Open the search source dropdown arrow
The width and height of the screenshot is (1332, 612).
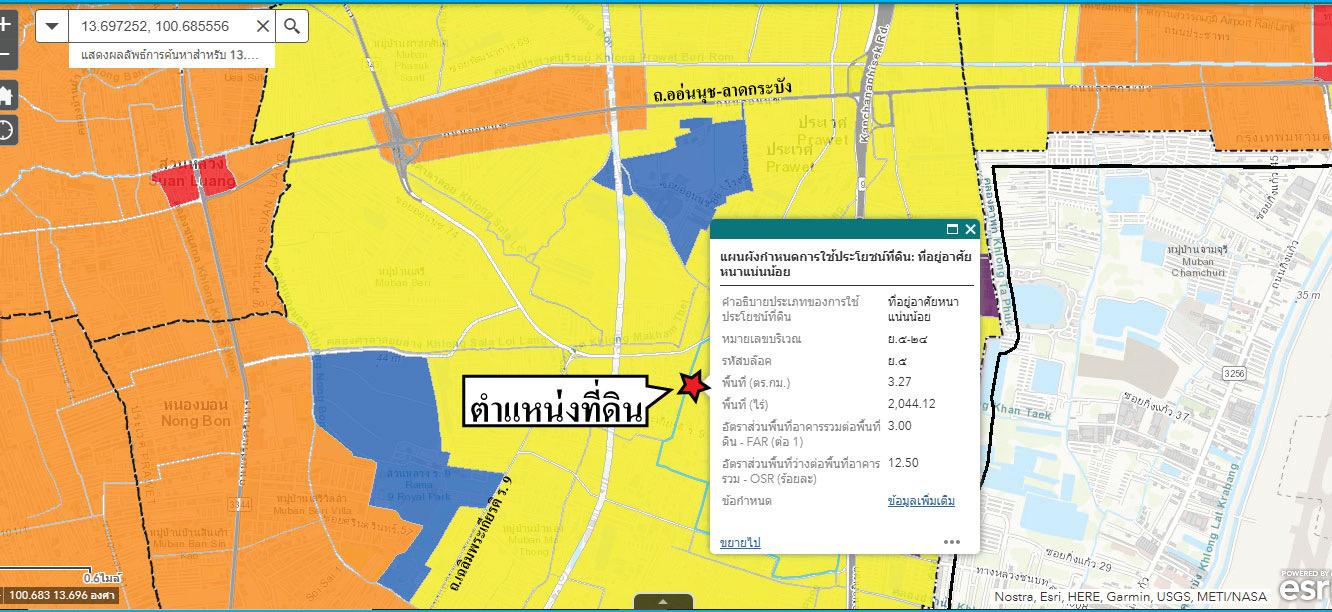tap(52, 27)
